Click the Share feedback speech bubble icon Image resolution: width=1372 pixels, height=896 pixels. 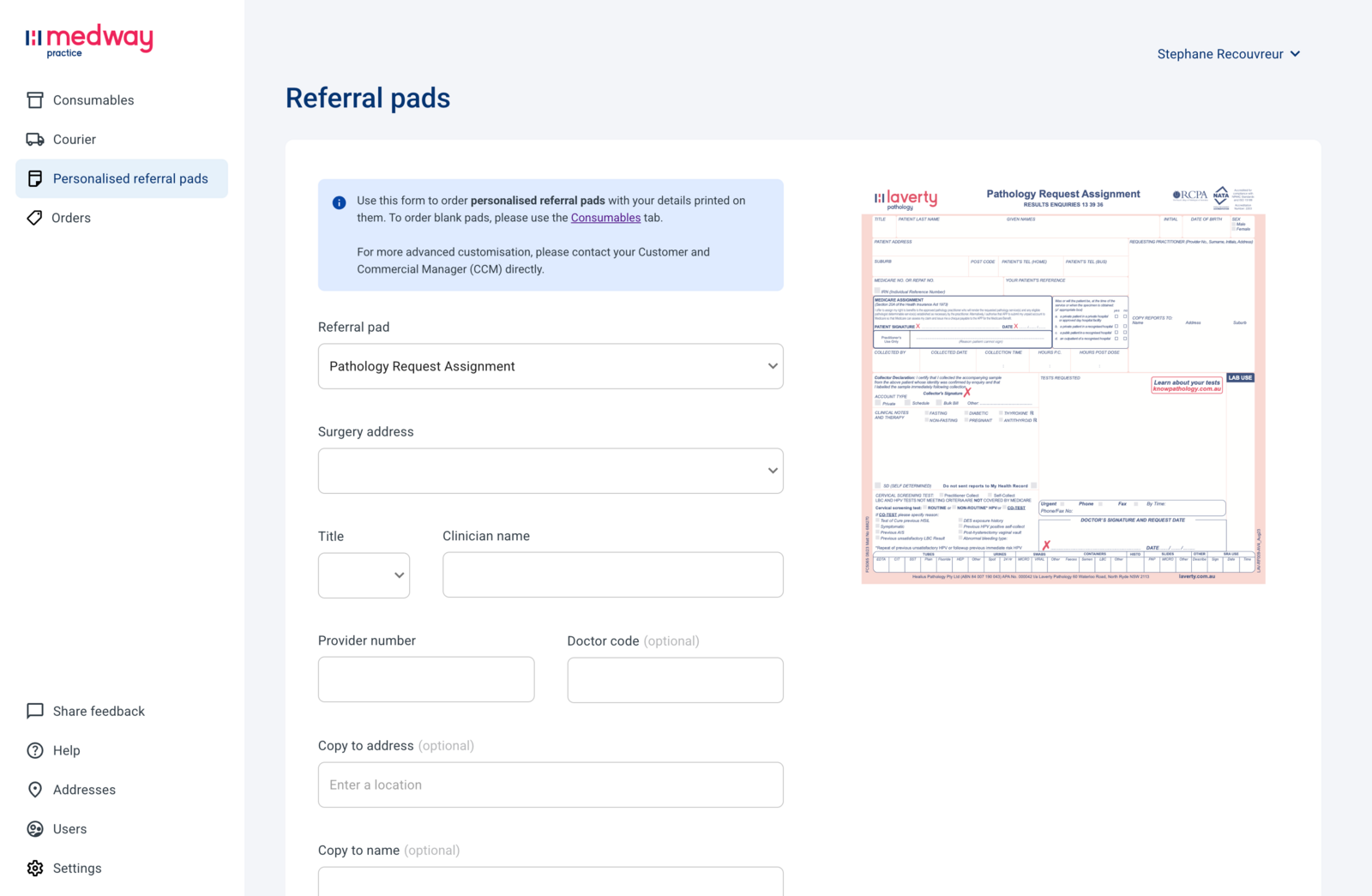pos(35,711)
